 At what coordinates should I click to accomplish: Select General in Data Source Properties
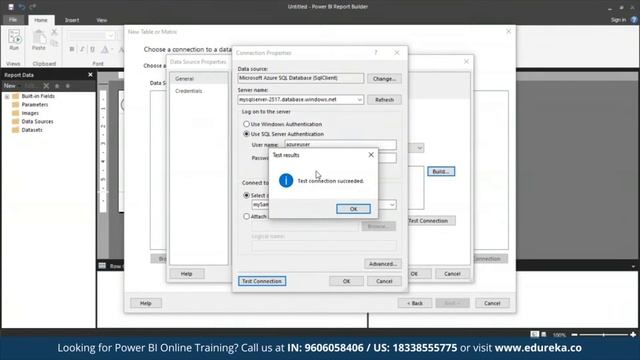(199, 78)
